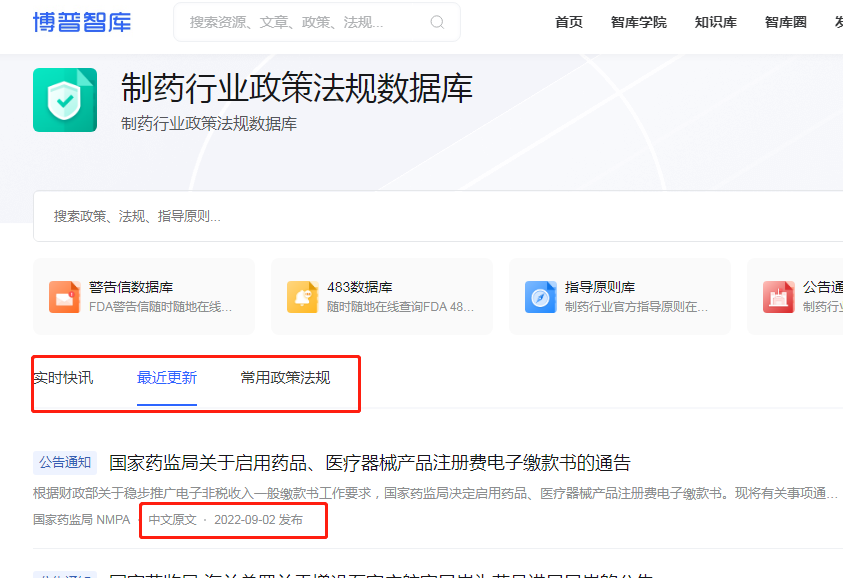Click the FDA警告信随时随地在线 description
This screenshot has width=843, height=578.
(160, 307)
